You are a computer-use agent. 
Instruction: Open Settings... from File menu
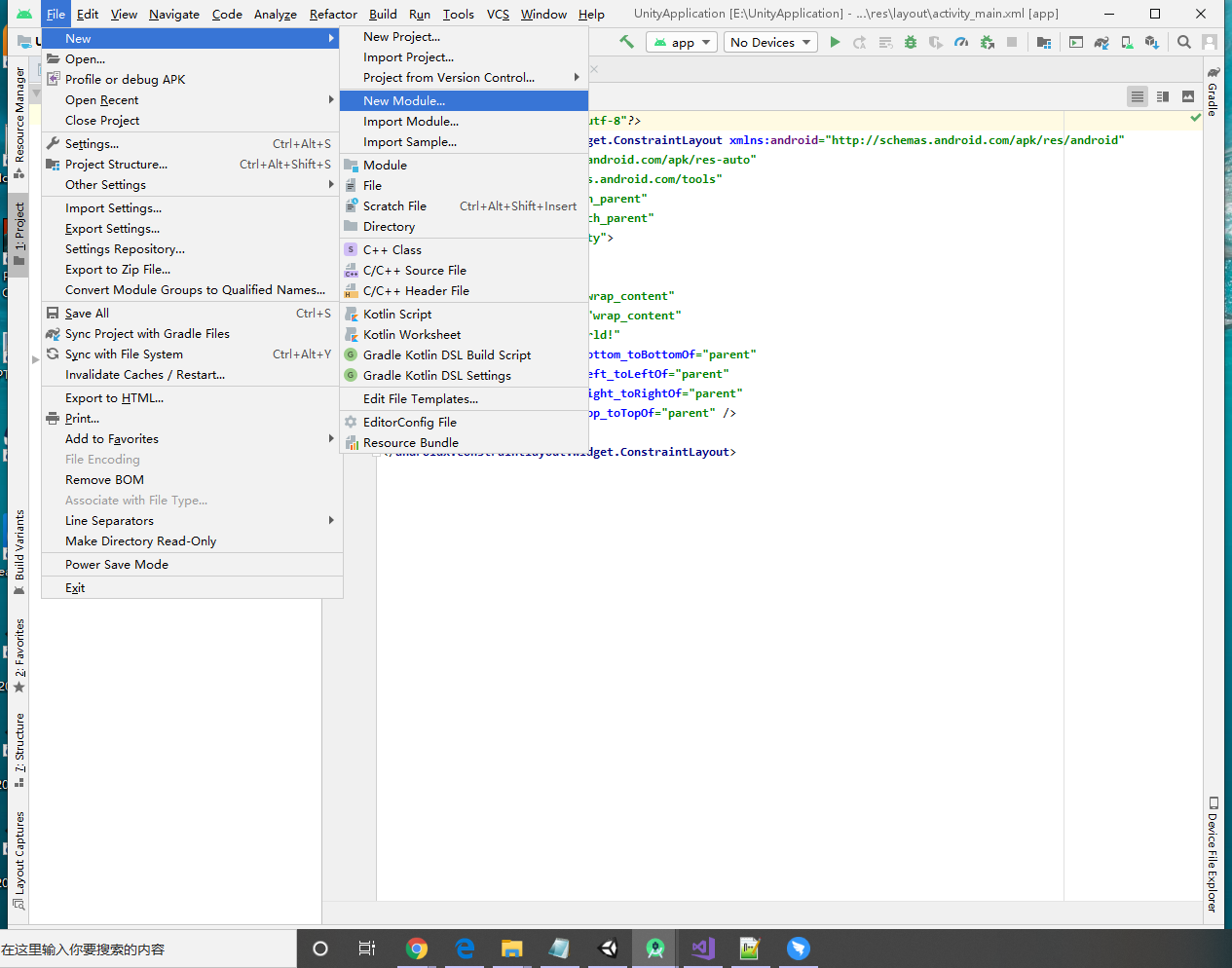tap(192, 143)
